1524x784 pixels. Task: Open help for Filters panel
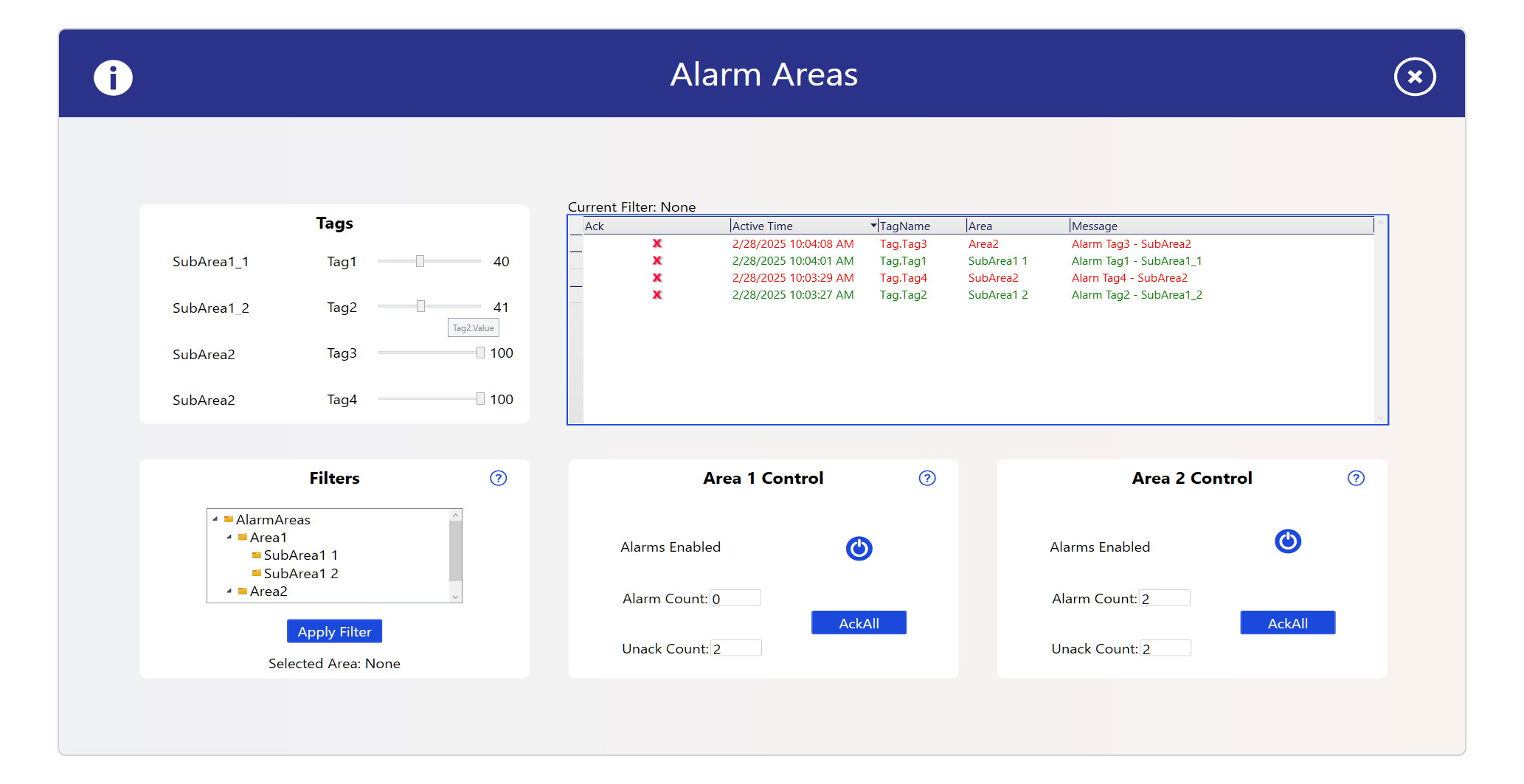[x=499, y=478]
